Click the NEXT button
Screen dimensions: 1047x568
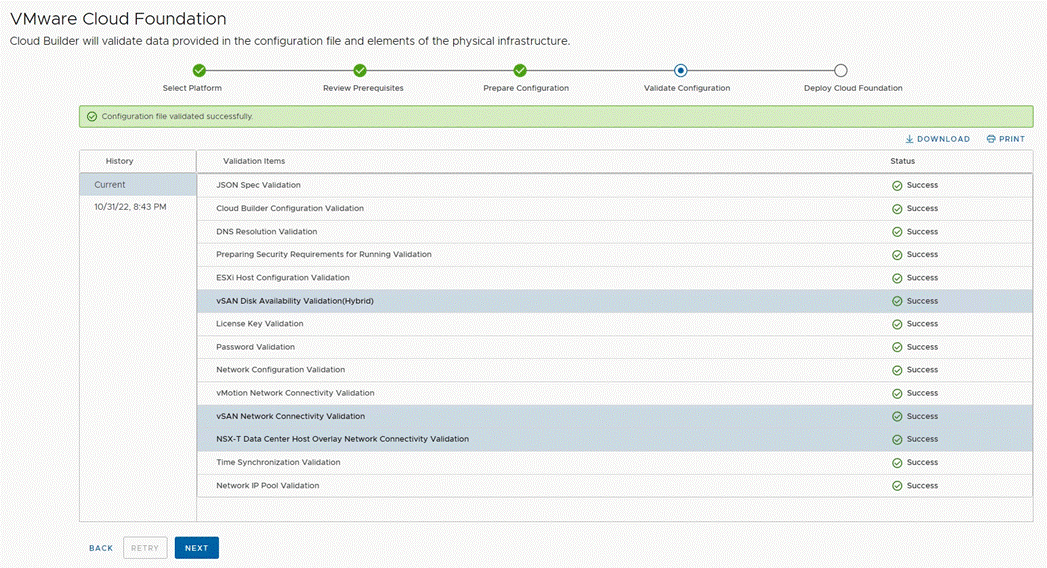[x=196, y=548]
